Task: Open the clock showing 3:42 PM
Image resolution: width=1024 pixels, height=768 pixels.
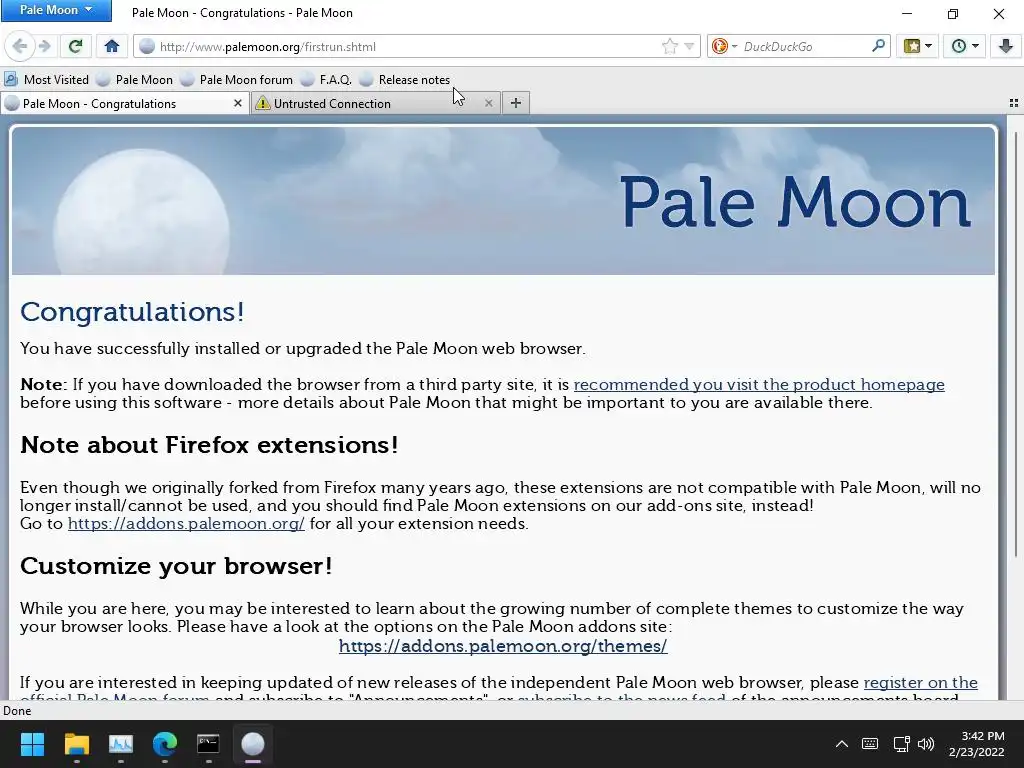Action: pos(976,744)
